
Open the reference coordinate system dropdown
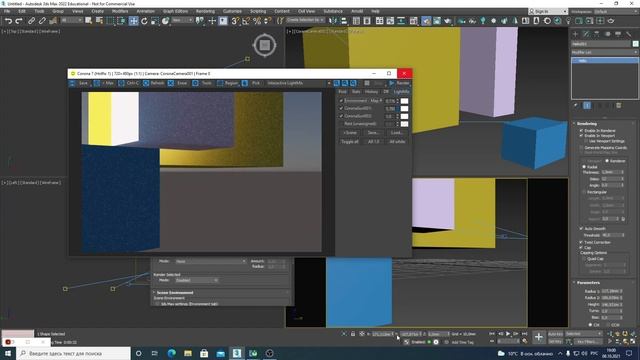[182, 20]
